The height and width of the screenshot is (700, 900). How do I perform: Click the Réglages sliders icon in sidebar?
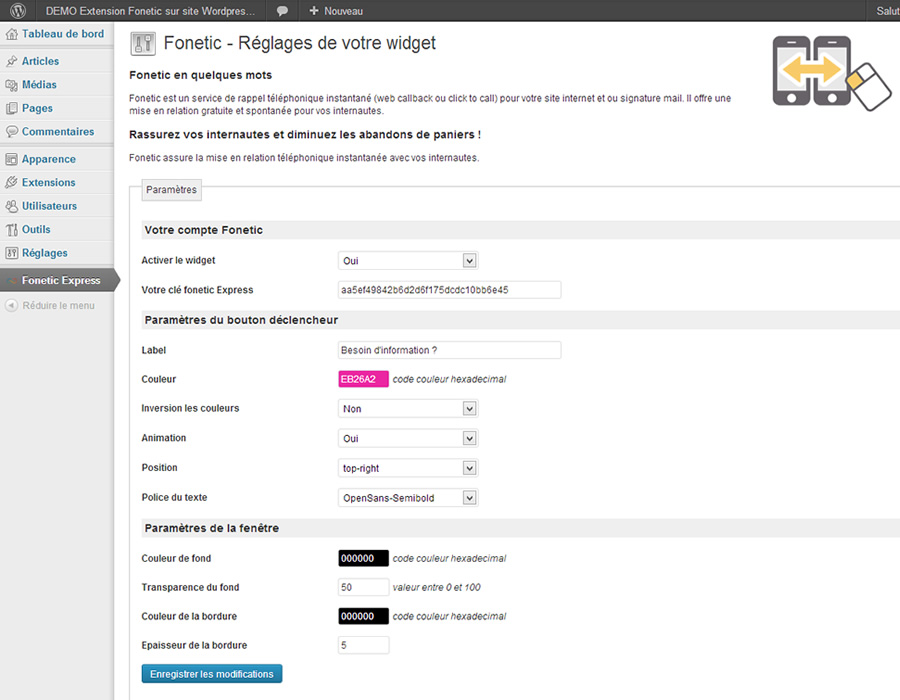point(11,253)
